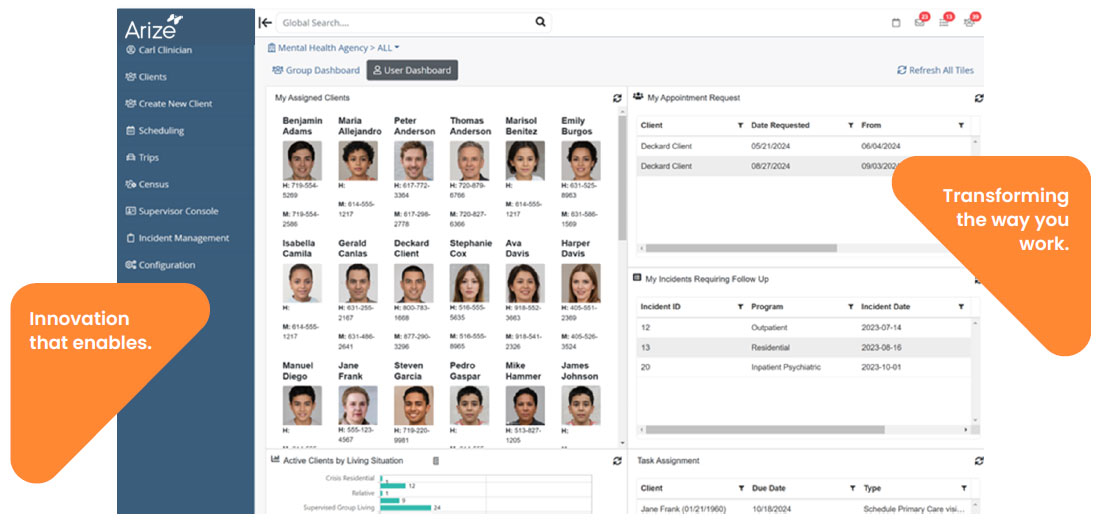
Task: Select appointment row dated 08/27/2024
Action: click(803, 166)
